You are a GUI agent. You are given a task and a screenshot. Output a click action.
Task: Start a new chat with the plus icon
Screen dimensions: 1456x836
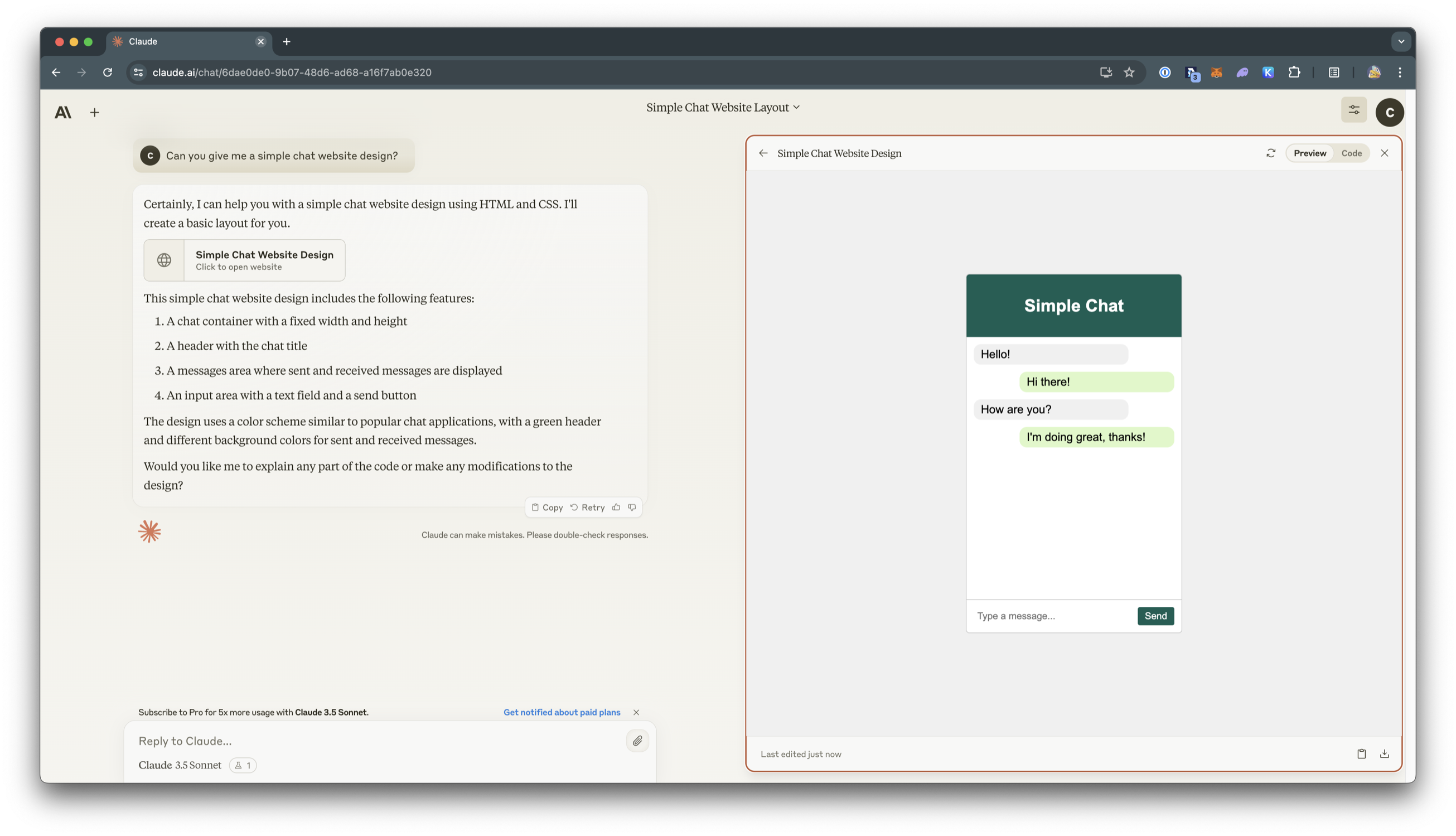tap(95, 113)
